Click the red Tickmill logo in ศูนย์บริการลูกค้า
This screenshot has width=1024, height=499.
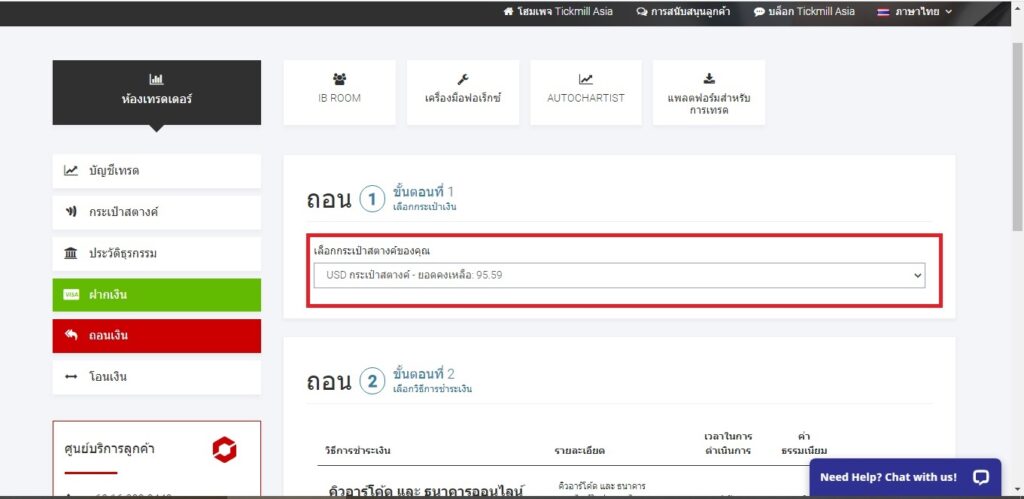tap(224, 450)
